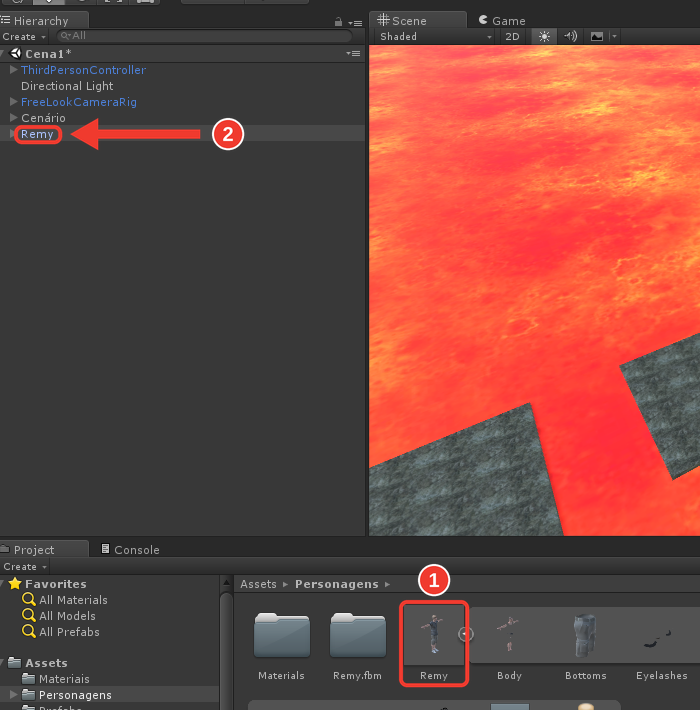Open Hierarchy panel options menu icon
Image resolution: width=700 pixels, height=710 pixels.
[x=355, y=22]
